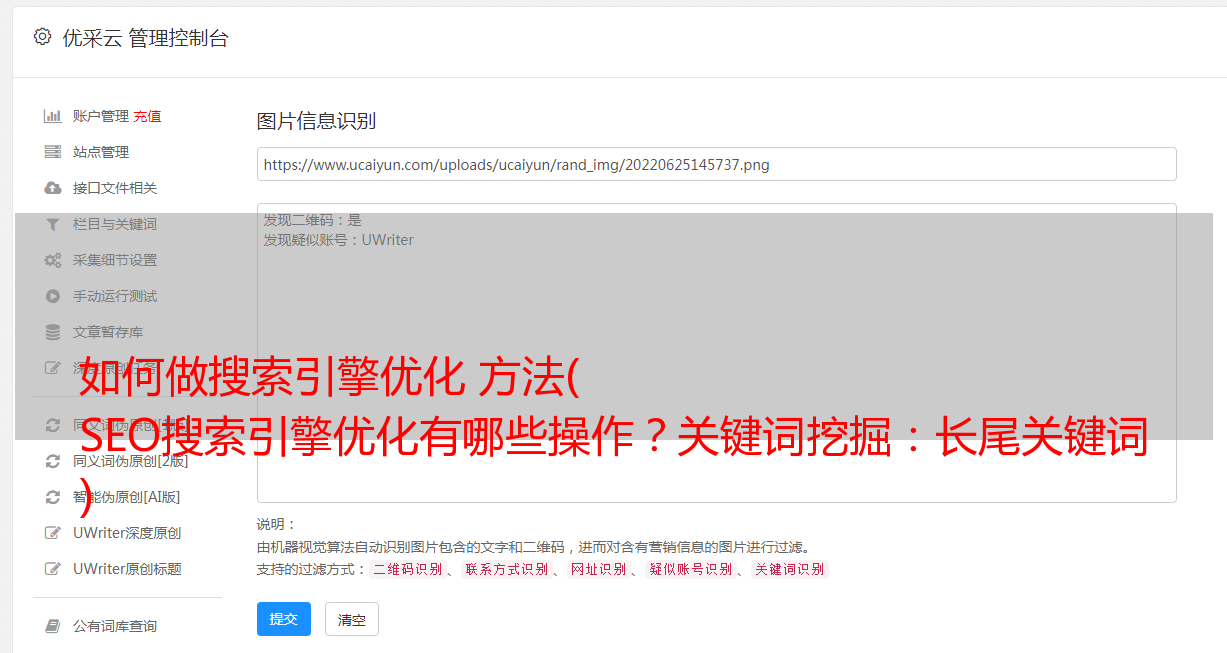Select 同义词伪原创[2版] menu item
Screen dimensions: 1227x653
130,461
